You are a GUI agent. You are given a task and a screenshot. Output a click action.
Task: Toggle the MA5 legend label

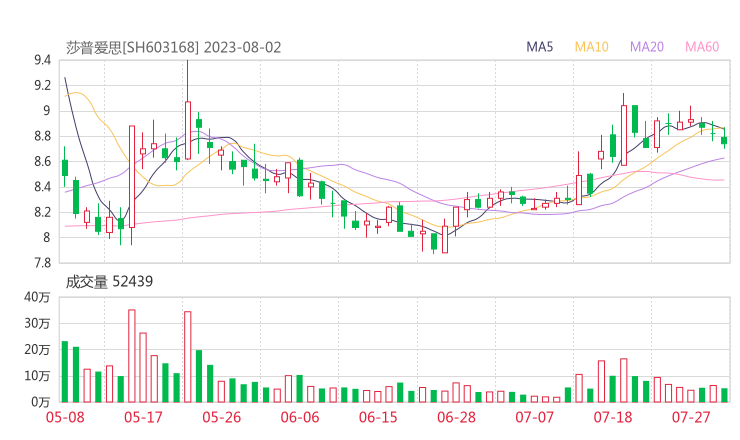pos(540,47)
